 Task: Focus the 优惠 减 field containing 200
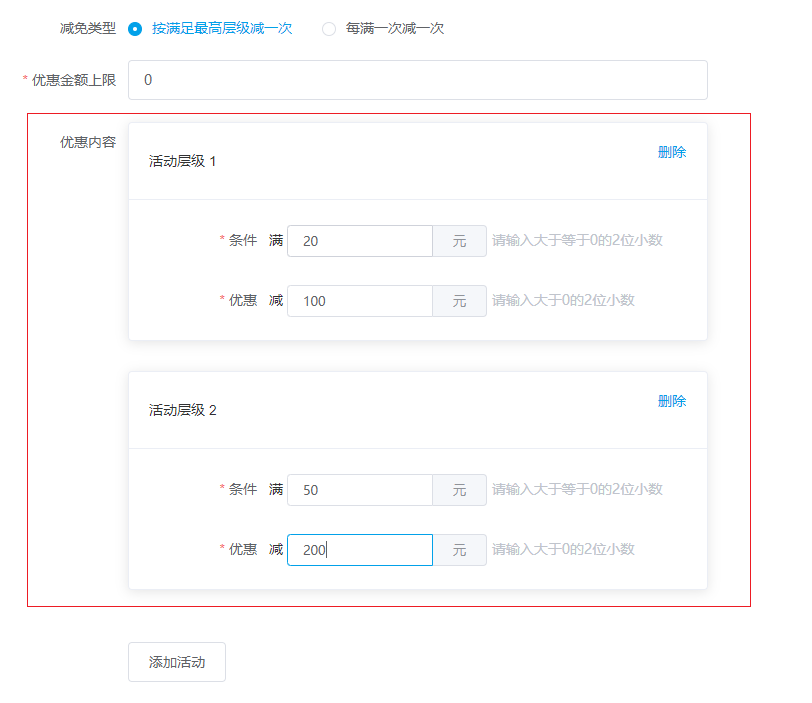click(359, 550)
